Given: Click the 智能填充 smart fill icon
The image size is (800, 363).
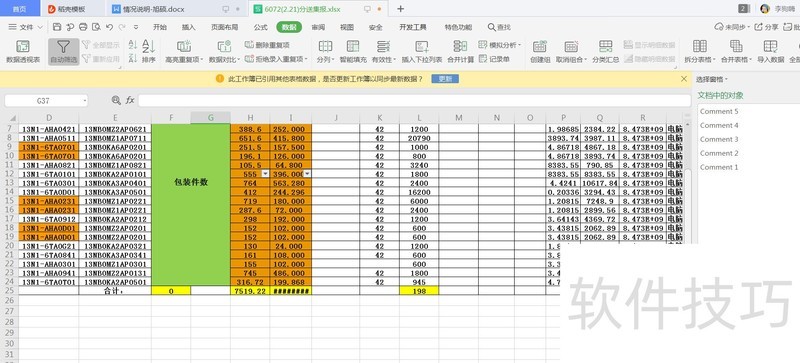Looking at the screenshot, I should (353, 52).
